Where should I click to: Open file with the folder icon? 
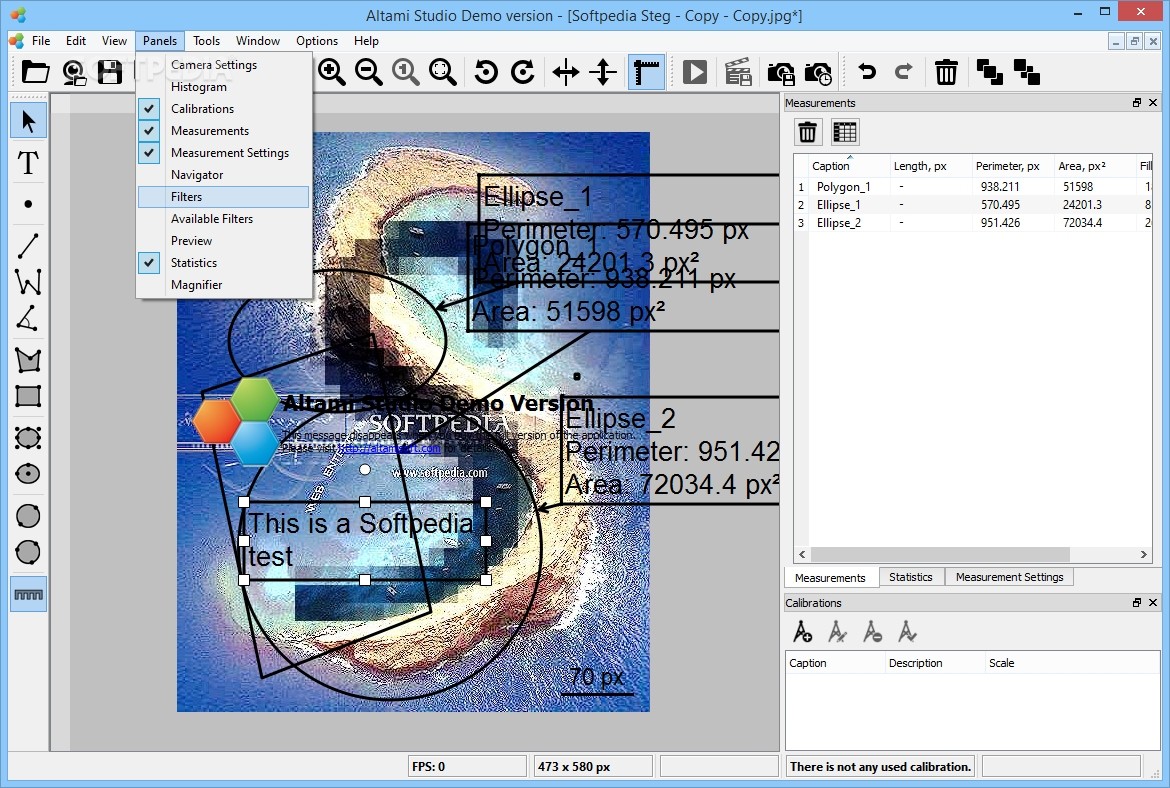[x=35, y=72]
